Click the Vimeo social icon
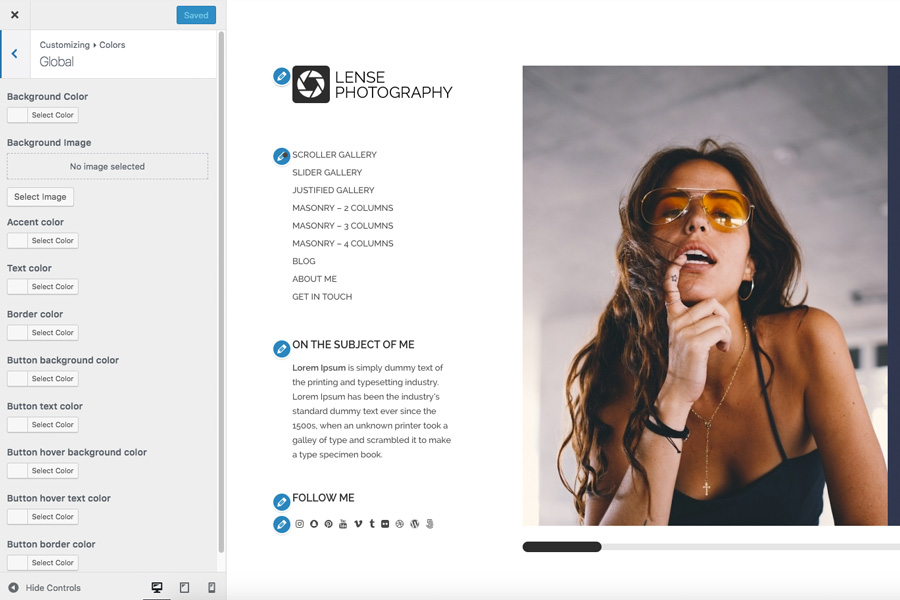 point(357,523)
